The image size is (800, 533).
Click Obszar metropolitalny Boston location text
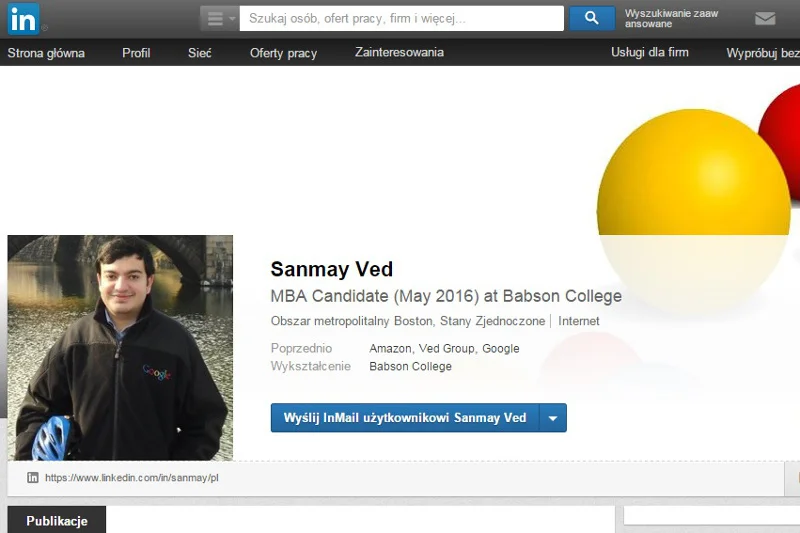pyautogui.click(x=408, y=321)
